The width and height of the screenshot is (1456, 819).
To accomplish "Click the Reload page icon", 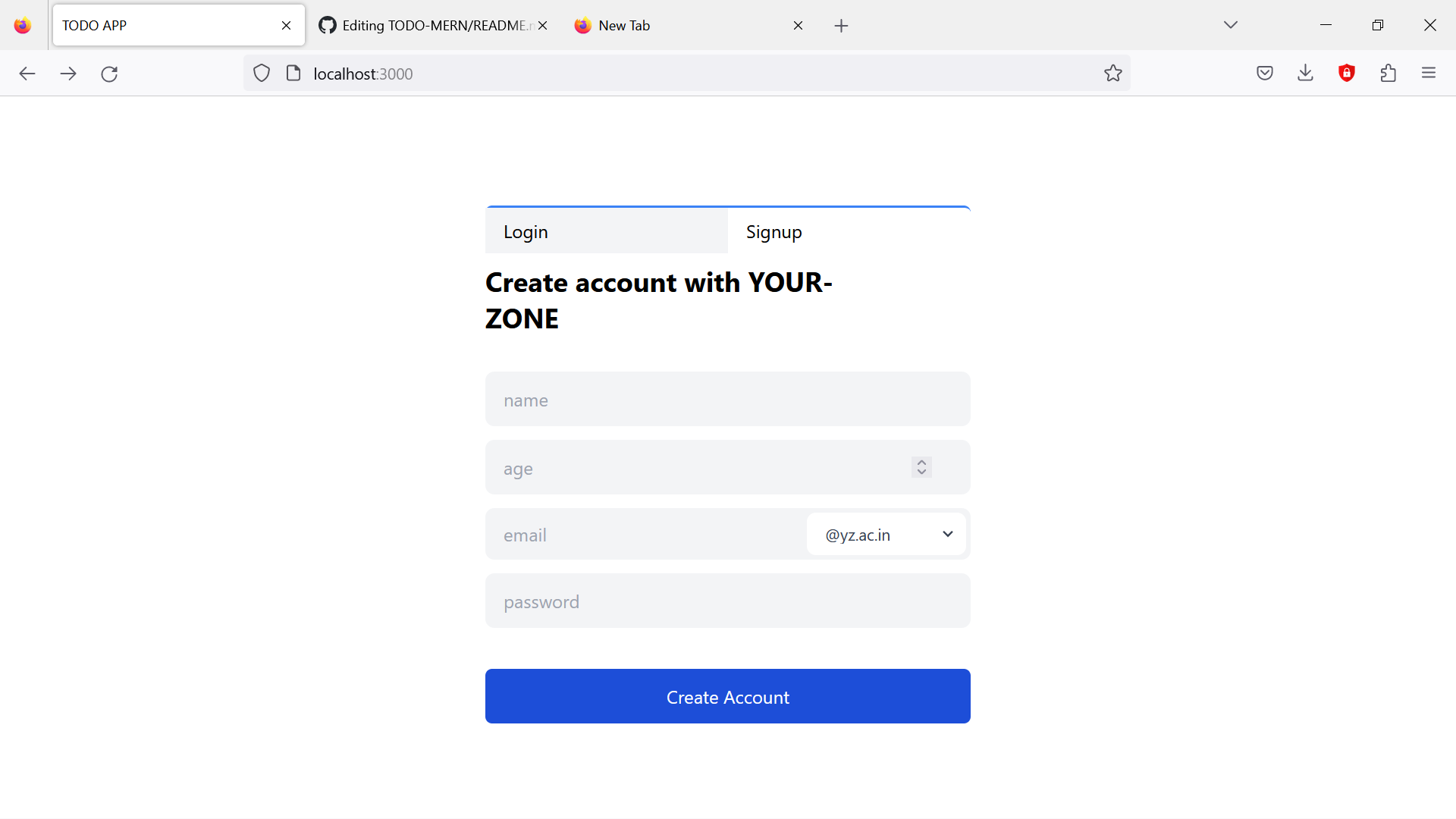I will [109, 74].
